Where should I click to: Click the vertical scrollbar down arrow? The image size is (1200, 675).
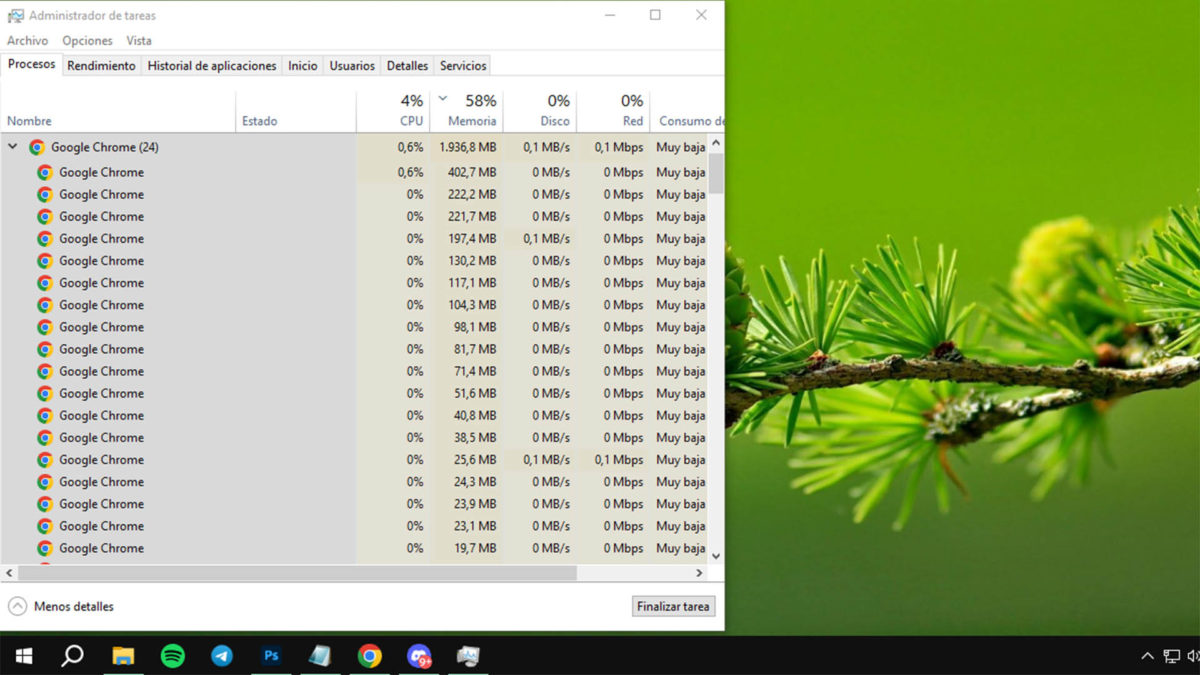(x=716, y=555)
